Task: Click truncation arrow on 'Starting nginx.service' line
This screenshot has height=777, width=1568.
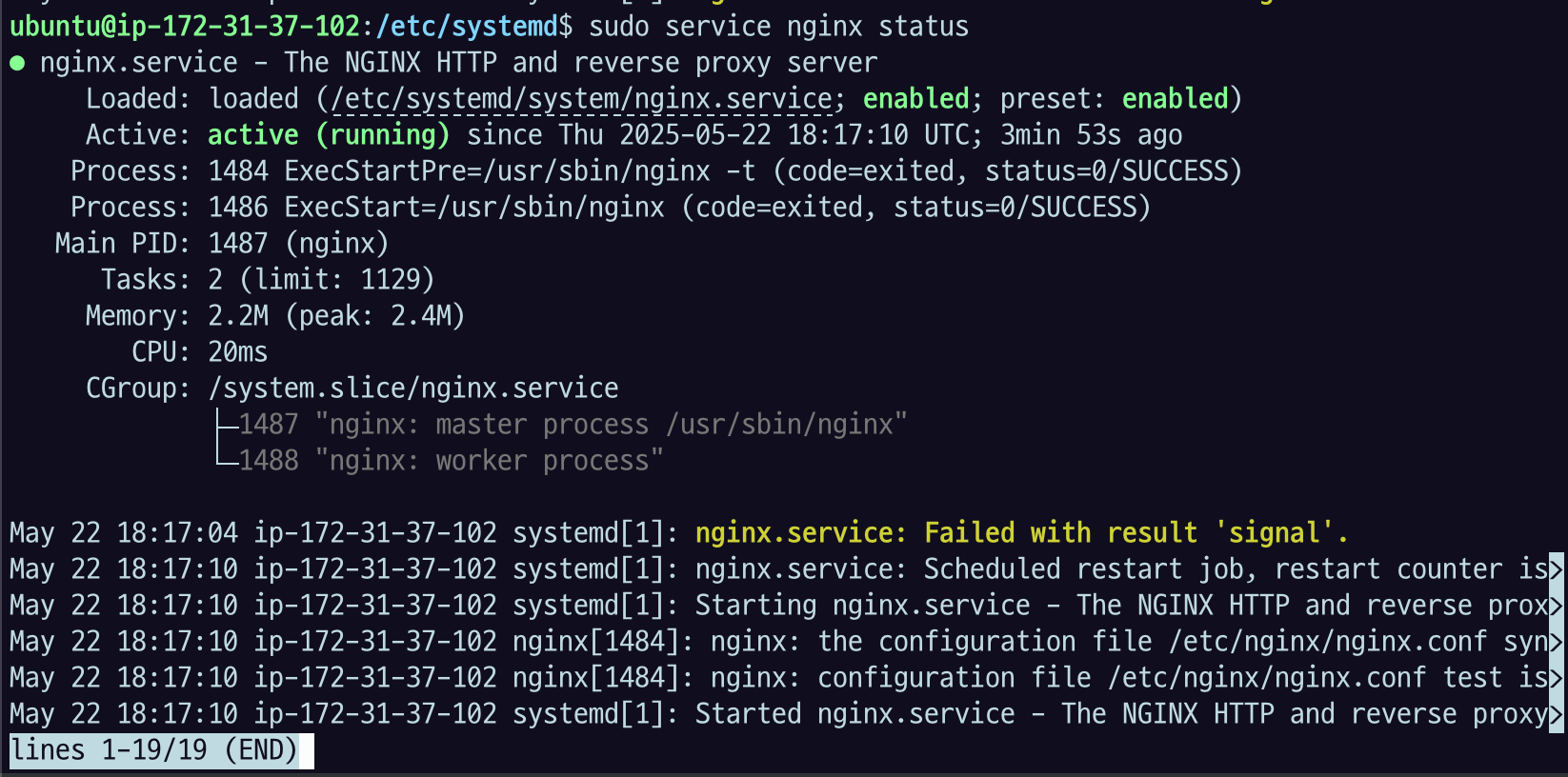Action: pos(1557,606)
